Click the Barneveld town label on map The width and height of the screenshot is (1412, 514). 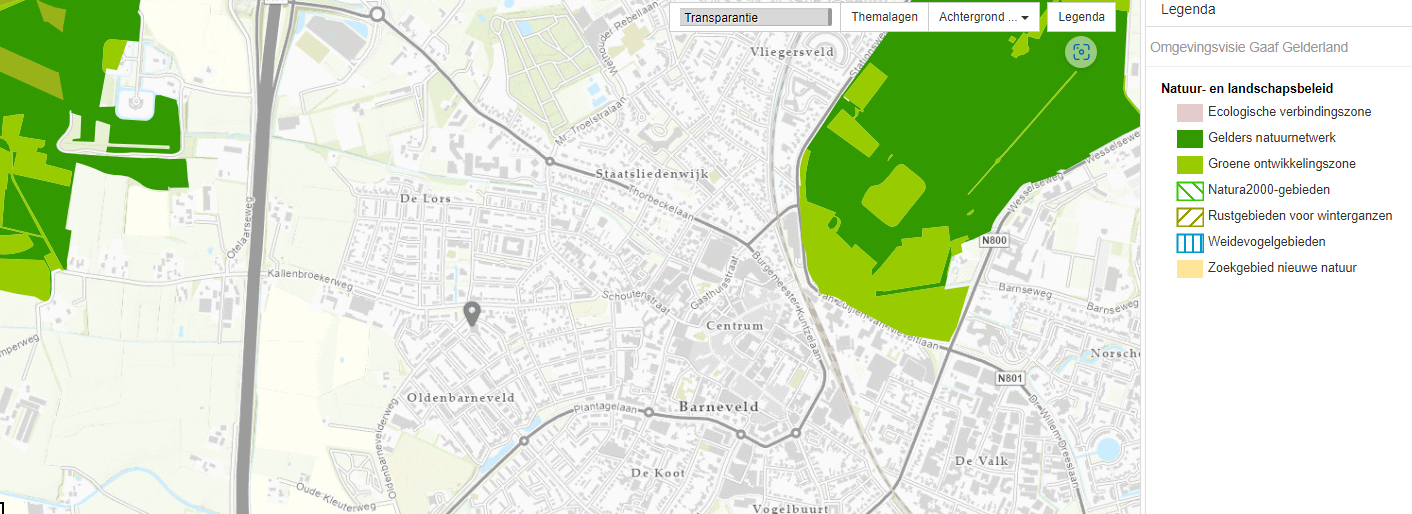pyautogui.click(x=719, y=407)
